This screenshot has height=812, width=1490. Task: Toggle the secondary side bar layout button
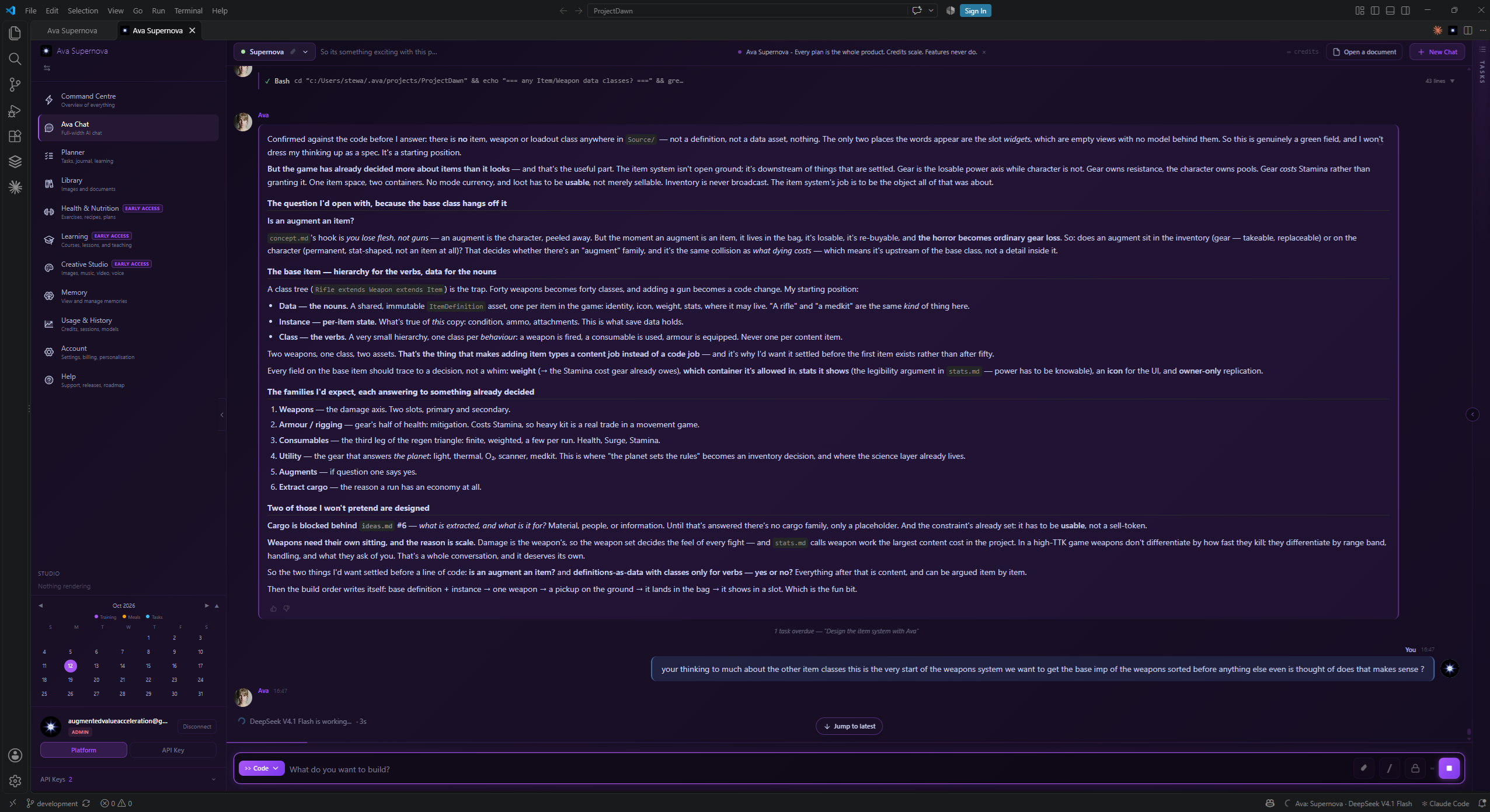coord(1405,11)
